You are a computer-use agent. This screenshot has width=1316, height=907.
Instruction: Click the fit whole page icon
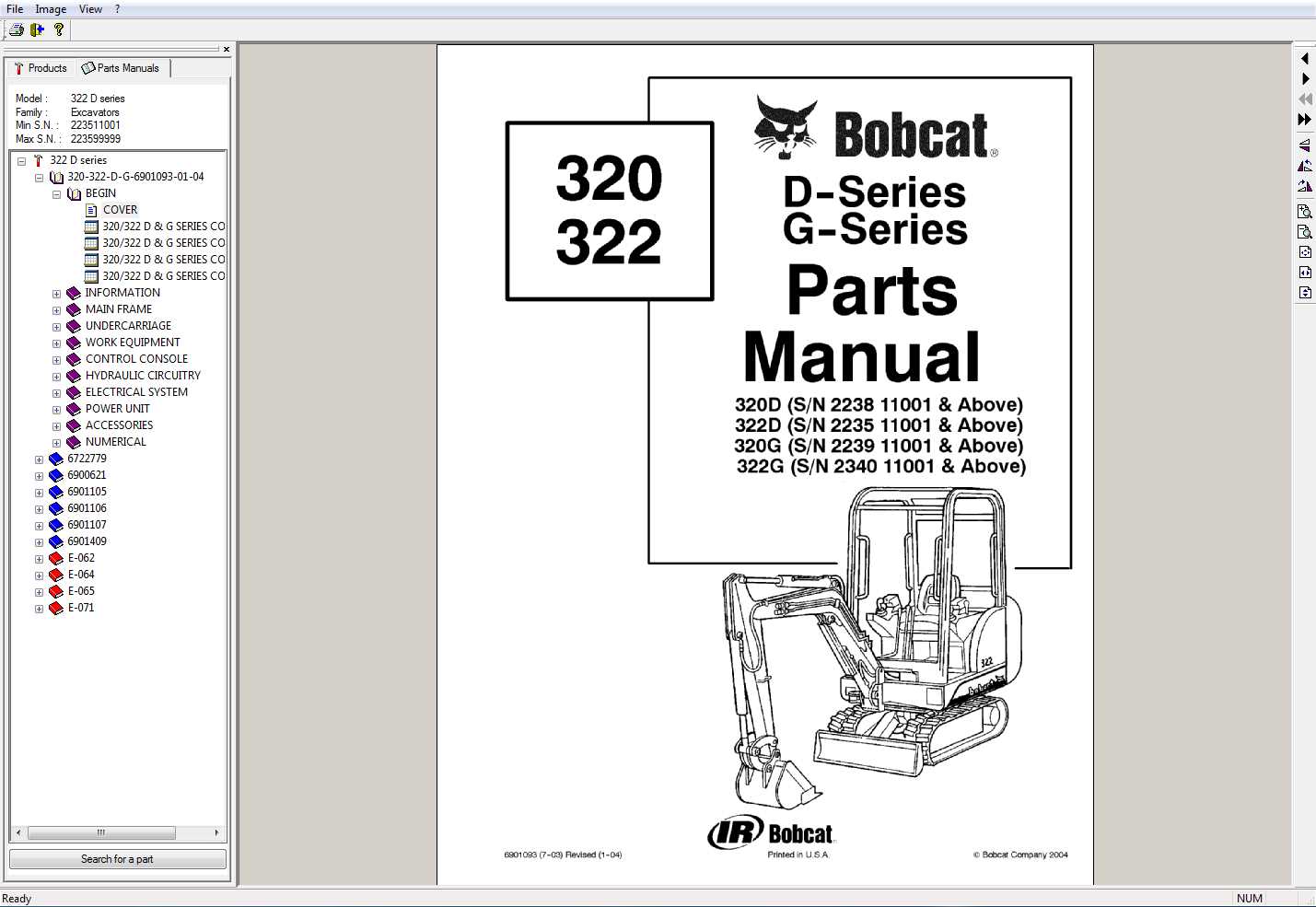(x=1305, y=252)
